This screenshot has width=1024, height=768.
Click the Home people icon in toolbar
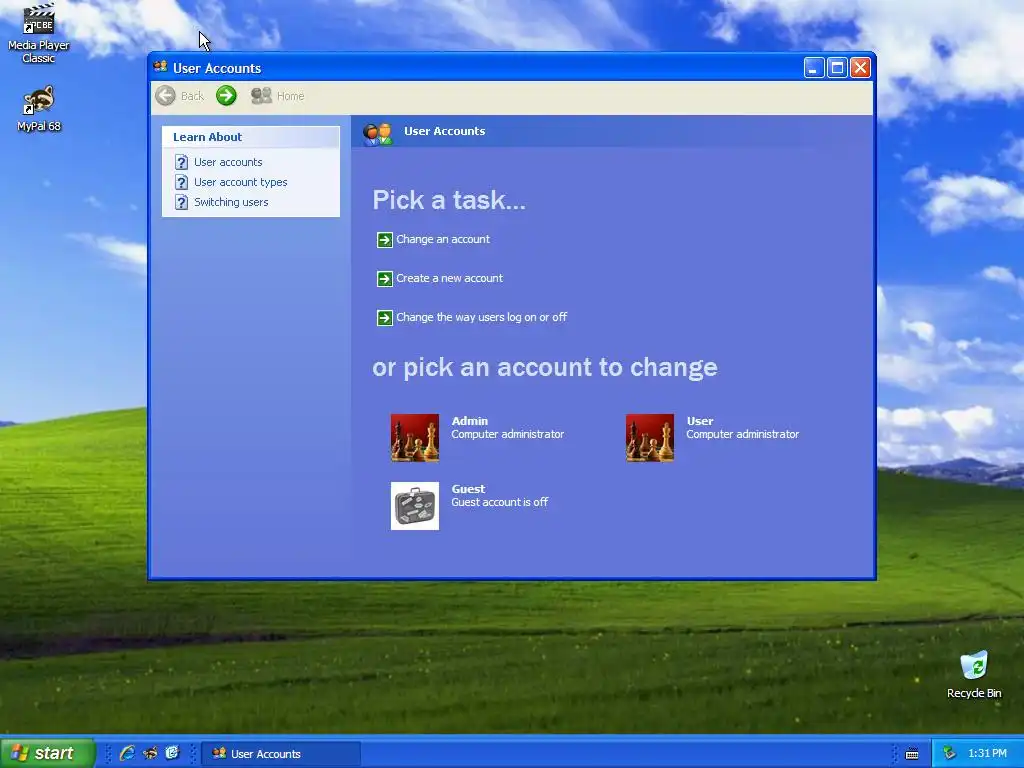click(x=261, y=96)
